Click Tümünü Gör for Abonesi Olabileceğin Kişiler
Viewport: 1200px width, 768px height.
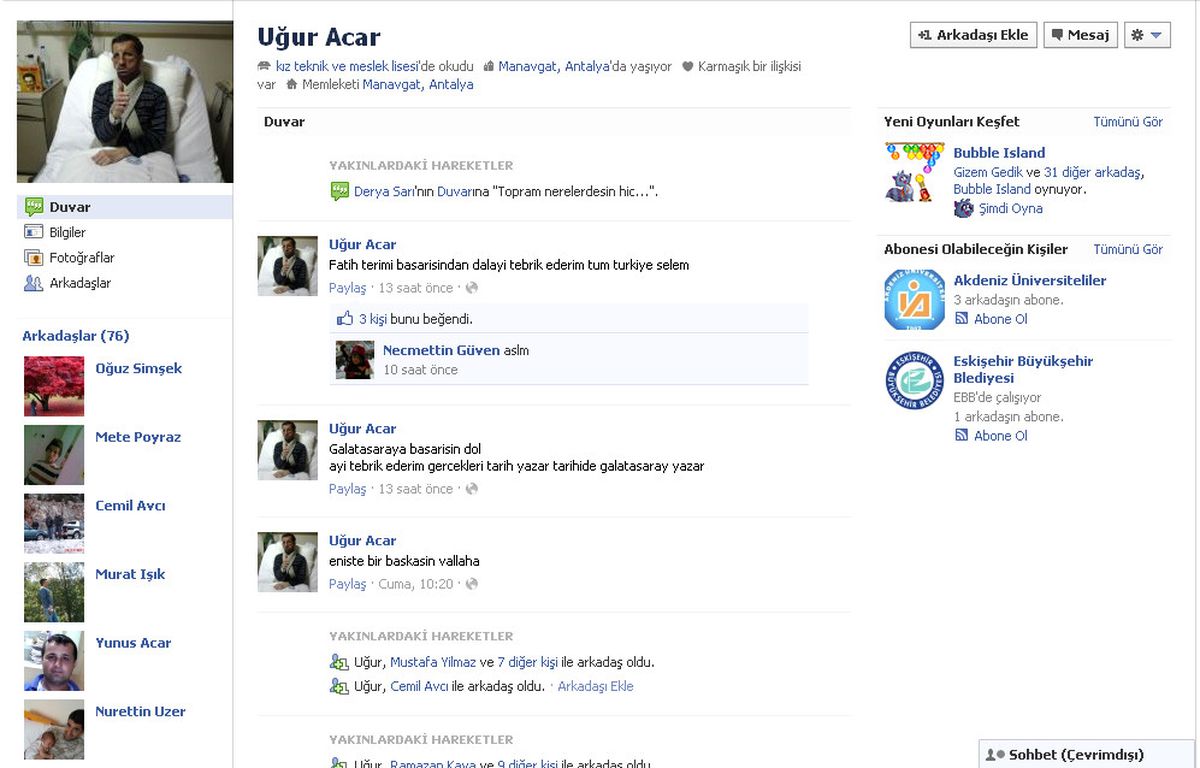click(1128, 249)
